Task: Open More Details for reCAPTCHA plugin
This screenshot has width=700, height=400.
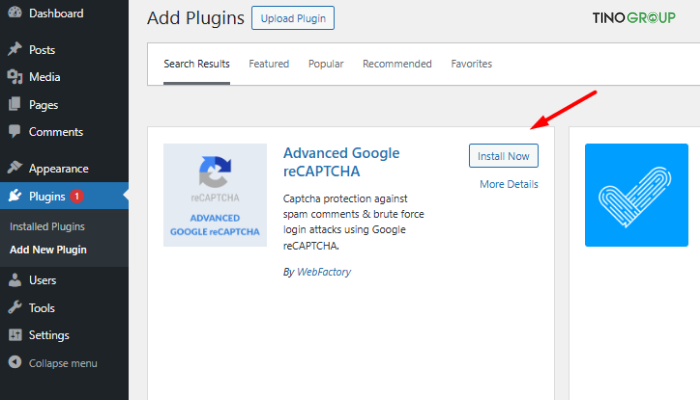Action: (509, 184)
